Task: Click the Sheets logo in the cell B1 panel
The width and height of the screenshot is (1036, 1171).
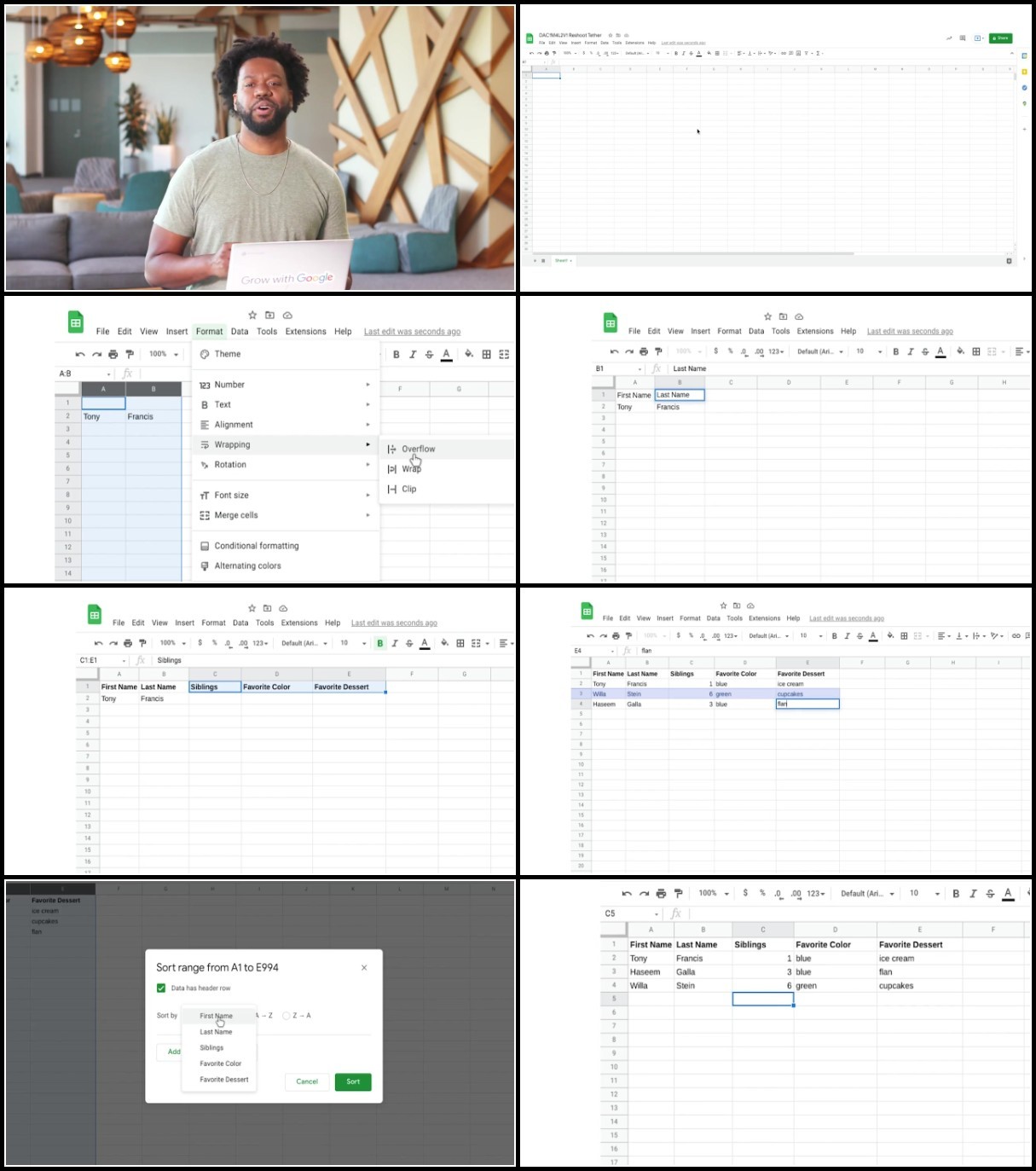Action: coord(611,322)
